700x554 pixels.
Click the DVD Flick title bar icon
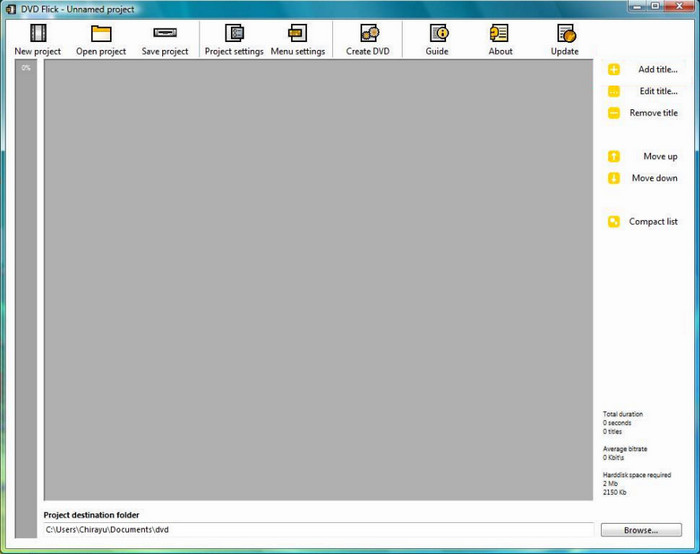[x=11, y=9]
